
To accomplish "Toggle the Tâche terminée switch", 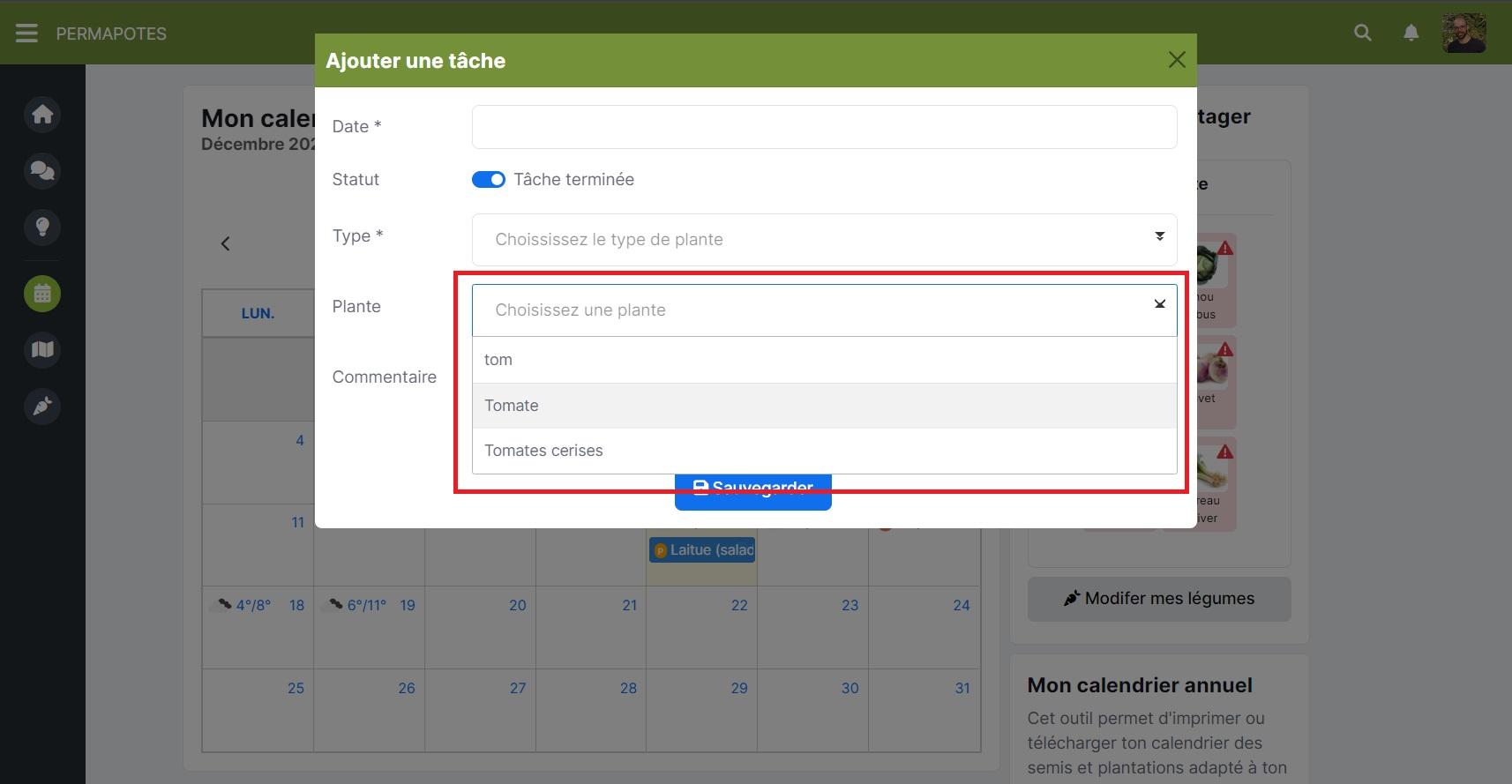I will point(489,180).
